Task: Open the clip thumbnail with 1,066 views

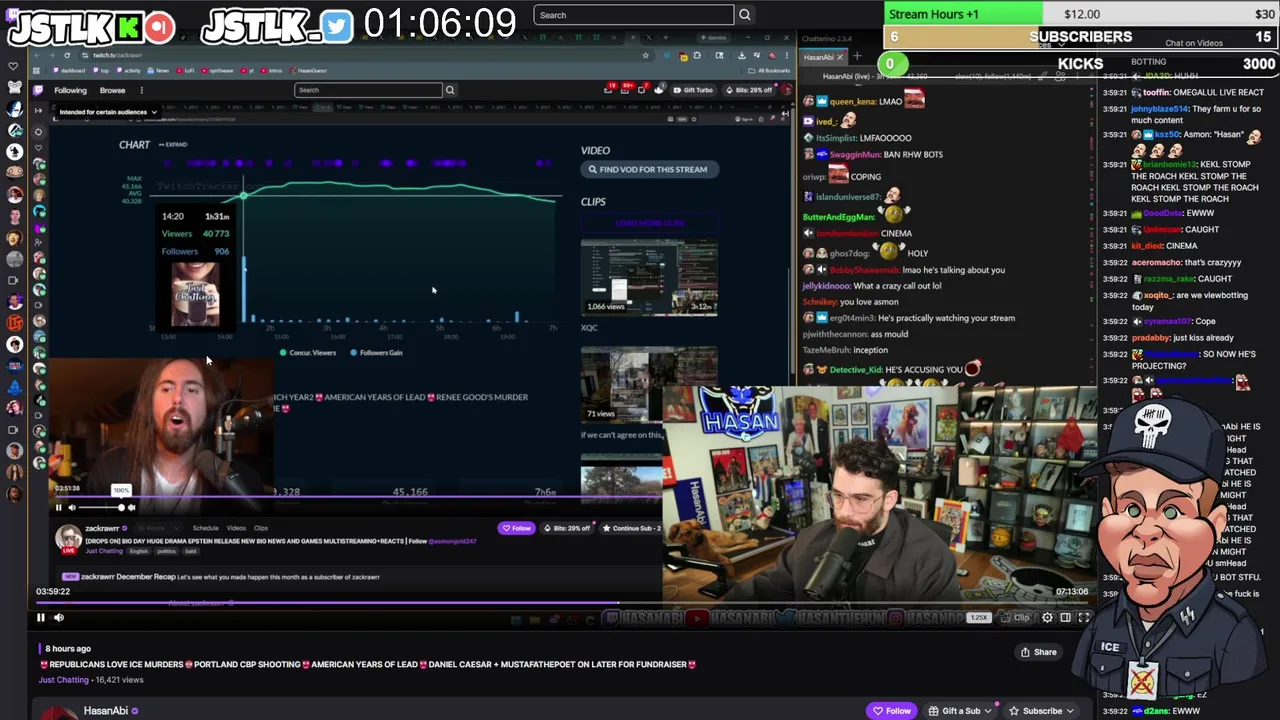Action: tap(649, 278)
